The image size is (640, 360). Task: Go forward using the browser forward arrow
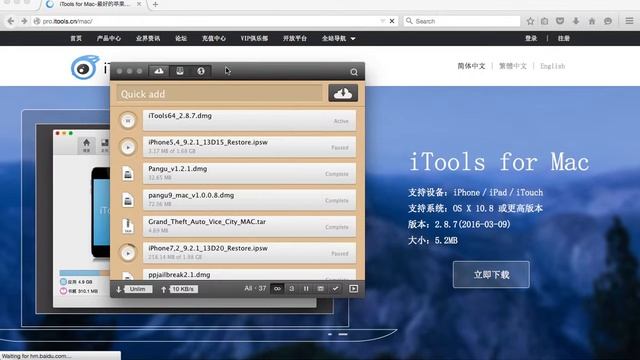[24, 21]
